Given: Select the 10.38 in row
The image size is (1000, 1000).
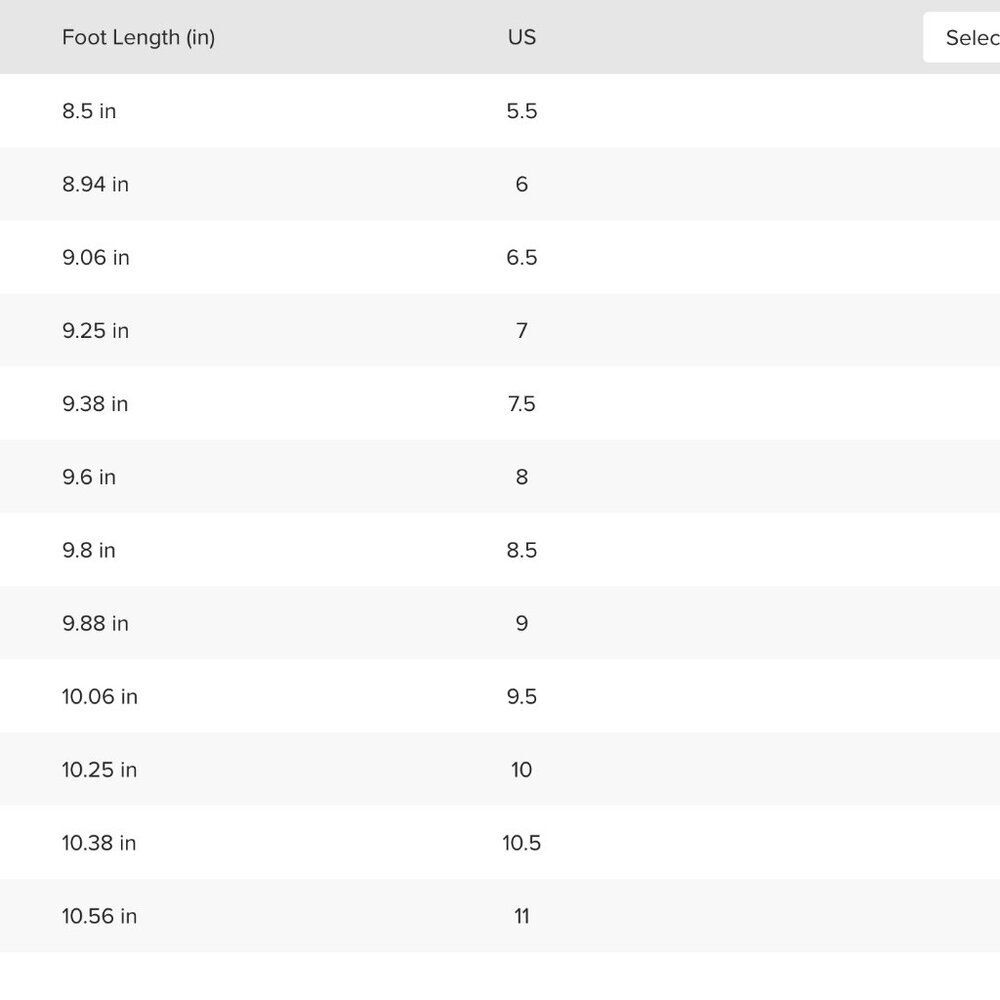Looking at the screenshot, I should click(500, 842).
